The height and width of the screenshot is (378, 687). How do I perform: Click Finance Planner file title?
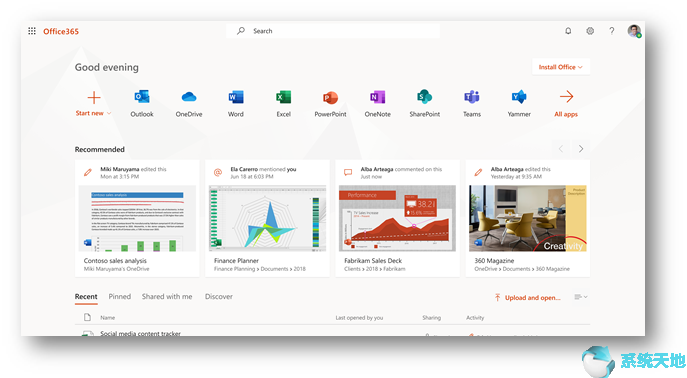tap(236, 261)
